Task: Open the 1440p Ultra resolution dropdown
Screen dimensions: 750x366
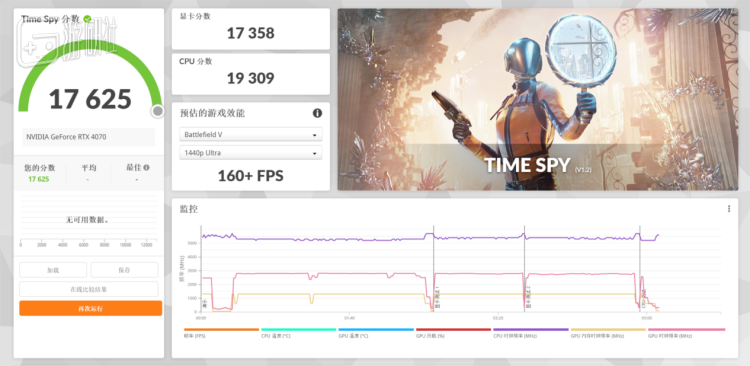Action: [x=251, y=153]
